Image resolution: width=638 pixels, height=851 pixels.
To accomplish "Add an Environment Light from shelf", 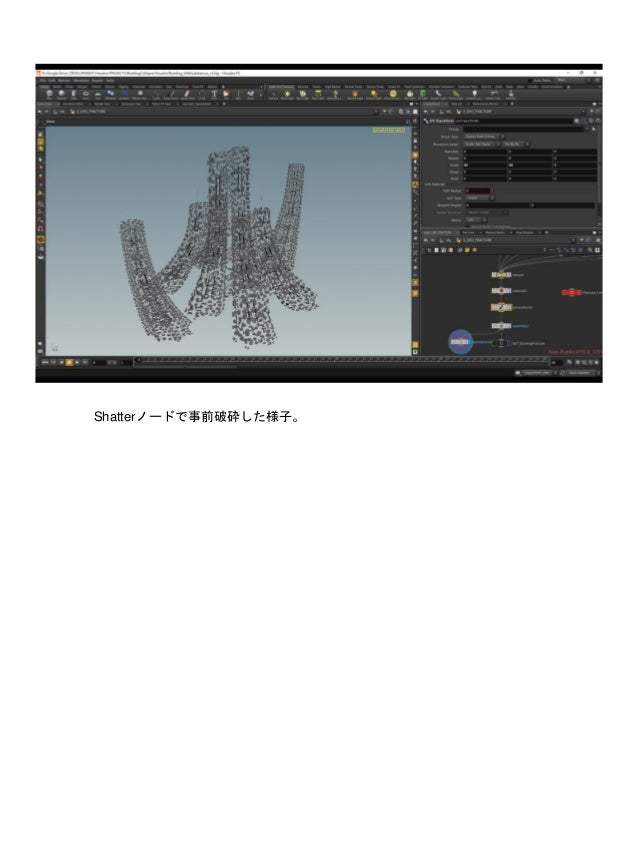I will [x=393, y=94].
